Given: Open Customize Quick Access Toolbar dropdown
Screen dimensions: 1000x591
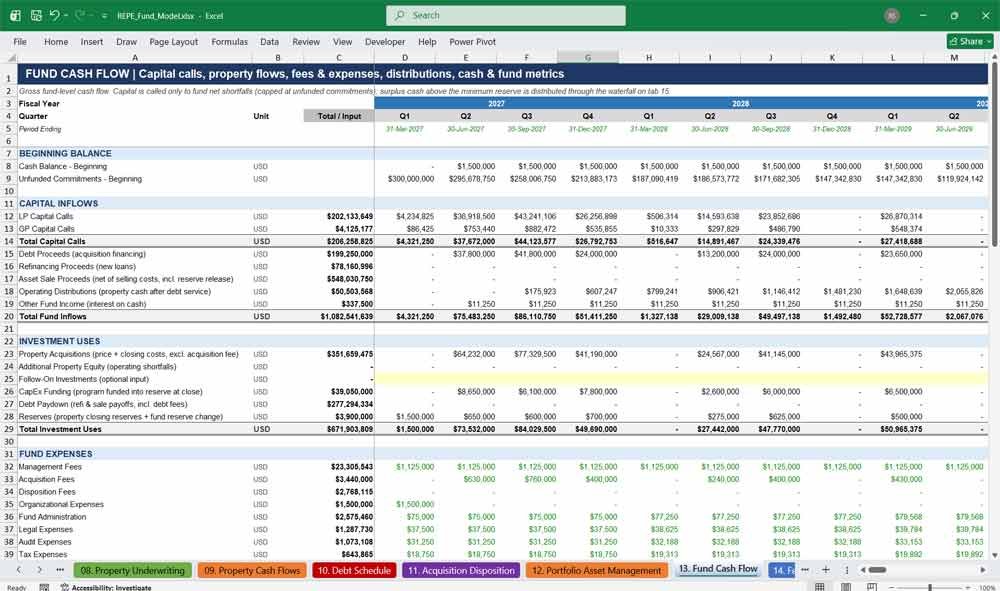Looking at the screenshot, I should pos(104,15).
